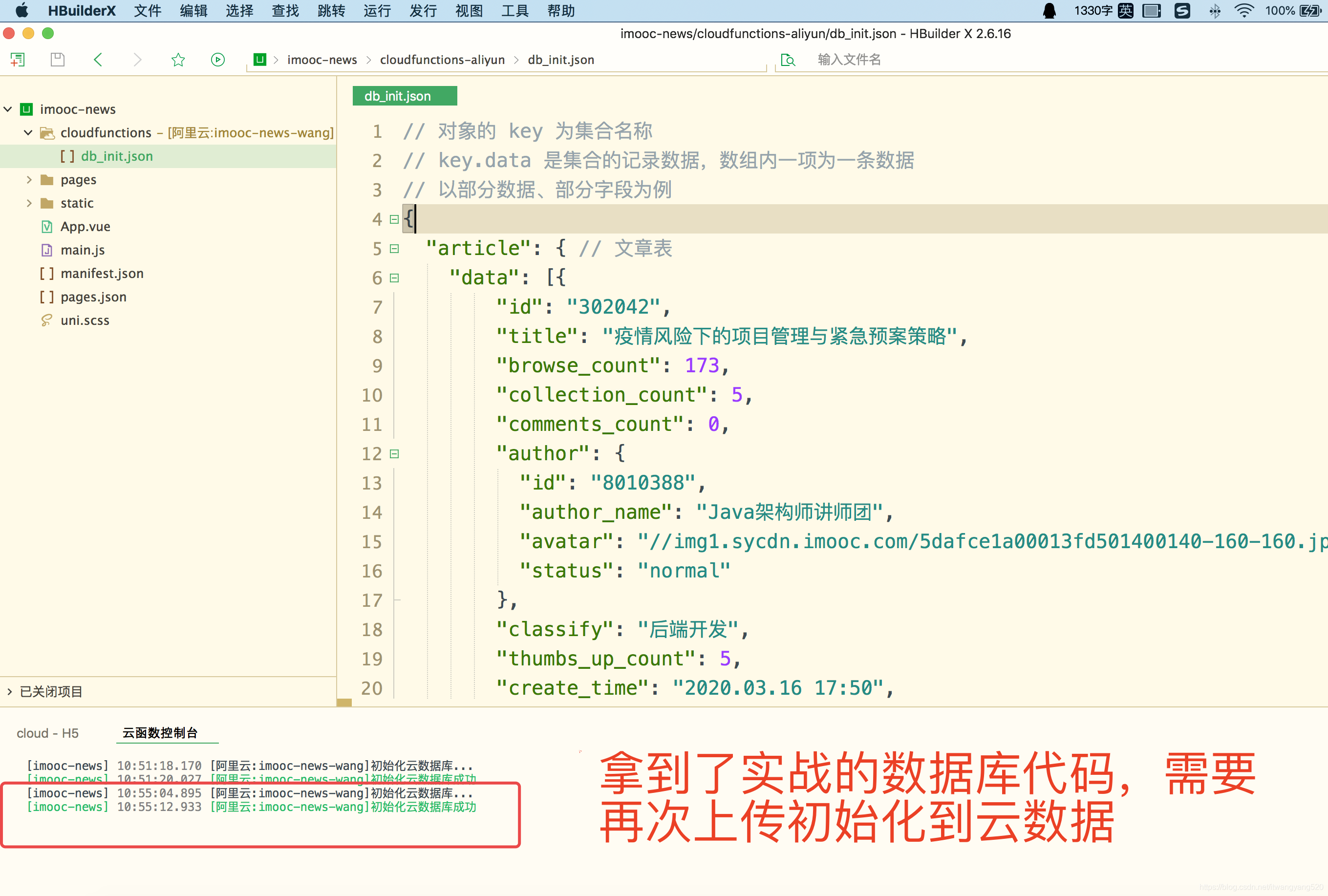
Task: Click the "browse_count" key on line 9
Action: [579, 365]
